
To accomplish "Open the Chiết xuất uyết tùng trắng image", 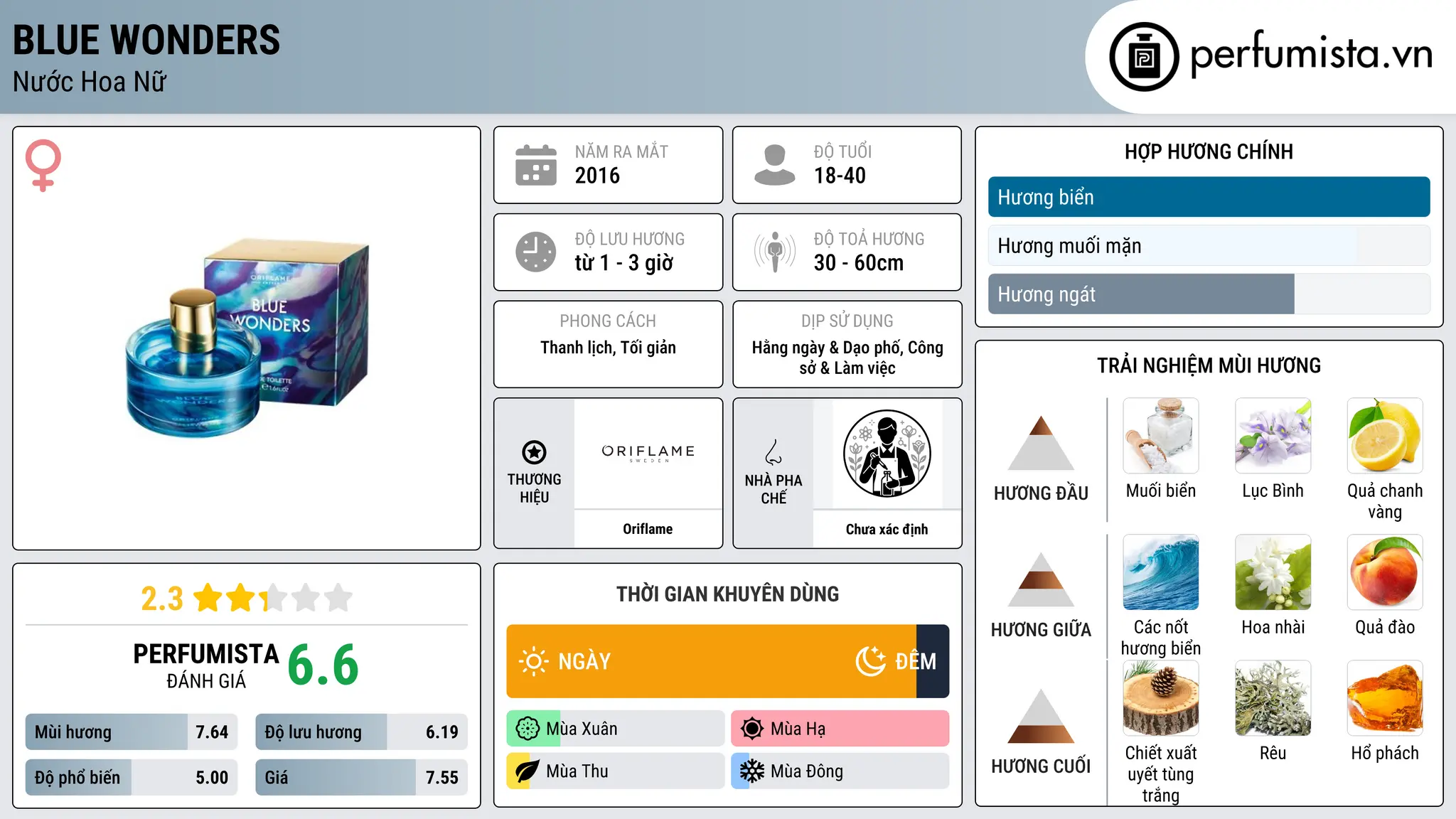I will pyautogui.click(x=1161, y=698).
